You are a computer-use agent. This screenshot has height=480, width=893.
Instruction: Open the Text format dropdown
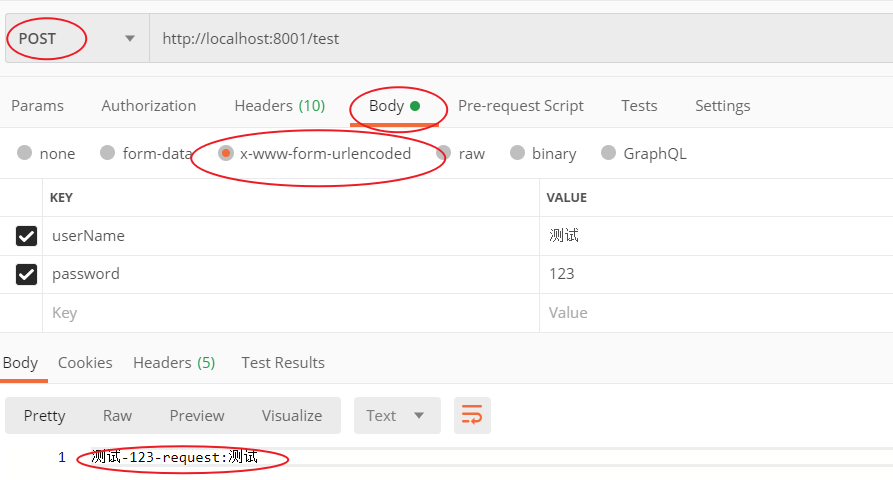tap(398, 416)
